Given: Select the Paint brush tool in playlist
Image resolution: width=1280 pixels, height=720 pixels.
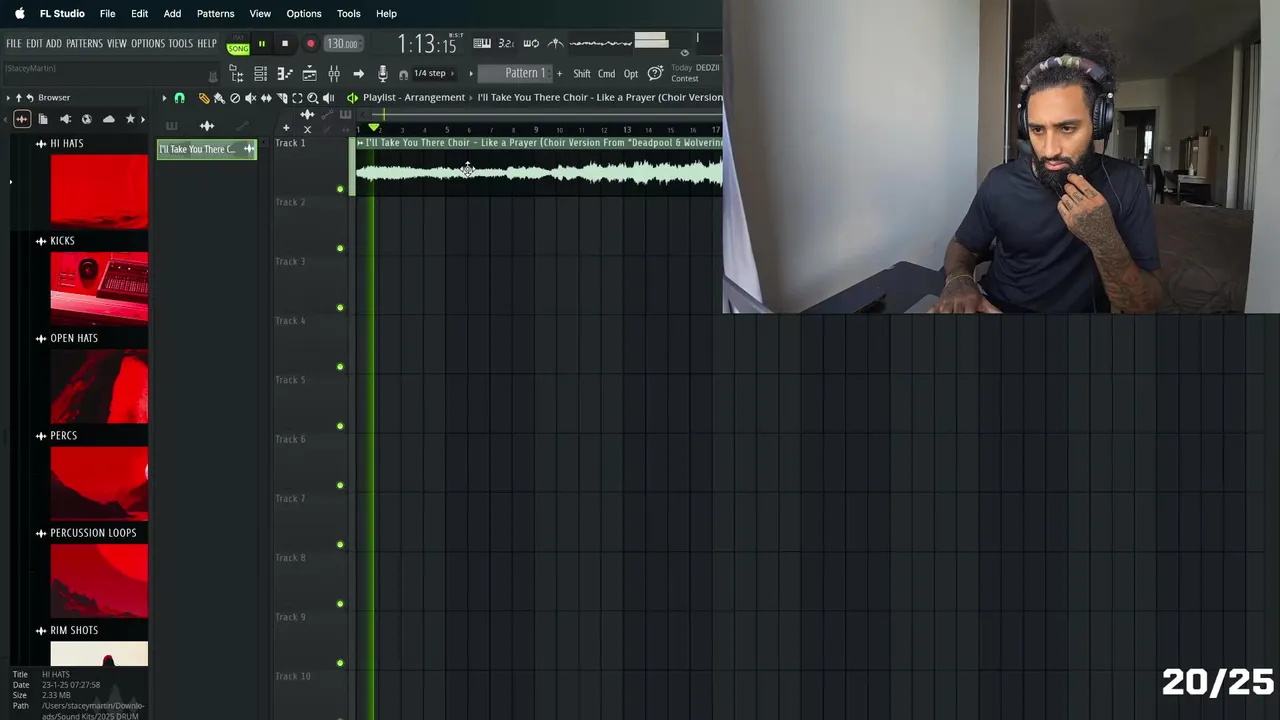Looking at the screenshot, I should pos(219,98).
